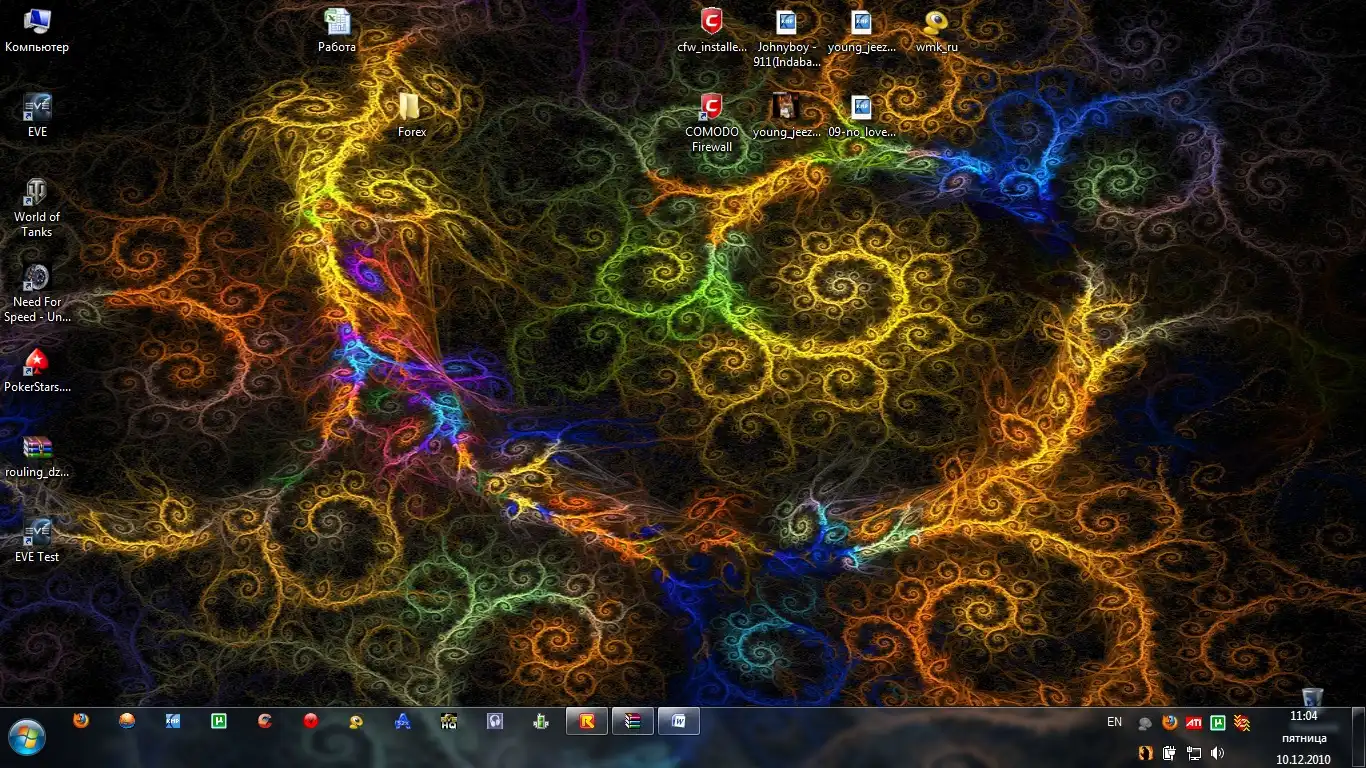The image size is (1366, 768).
Task: Open the volume speaker tray icon
Action: click(x=1217, y=752)
